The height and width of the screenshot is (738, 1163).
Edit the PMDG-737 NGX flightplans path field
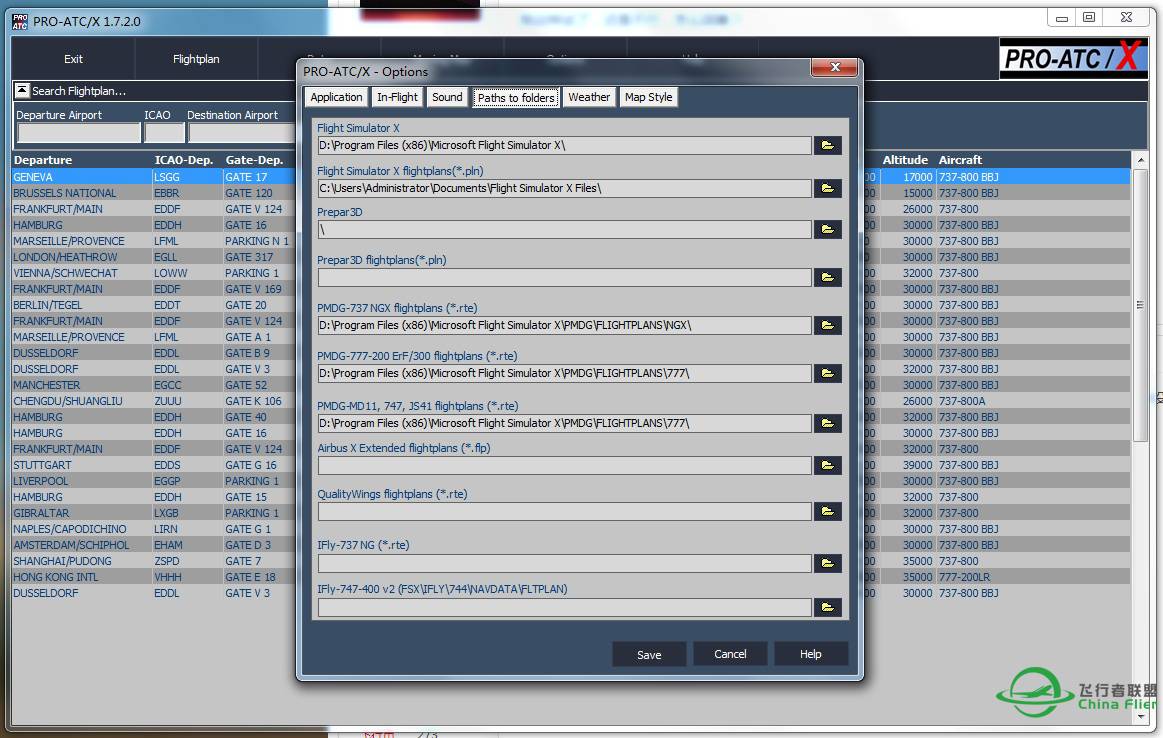(x=564, y=326)
